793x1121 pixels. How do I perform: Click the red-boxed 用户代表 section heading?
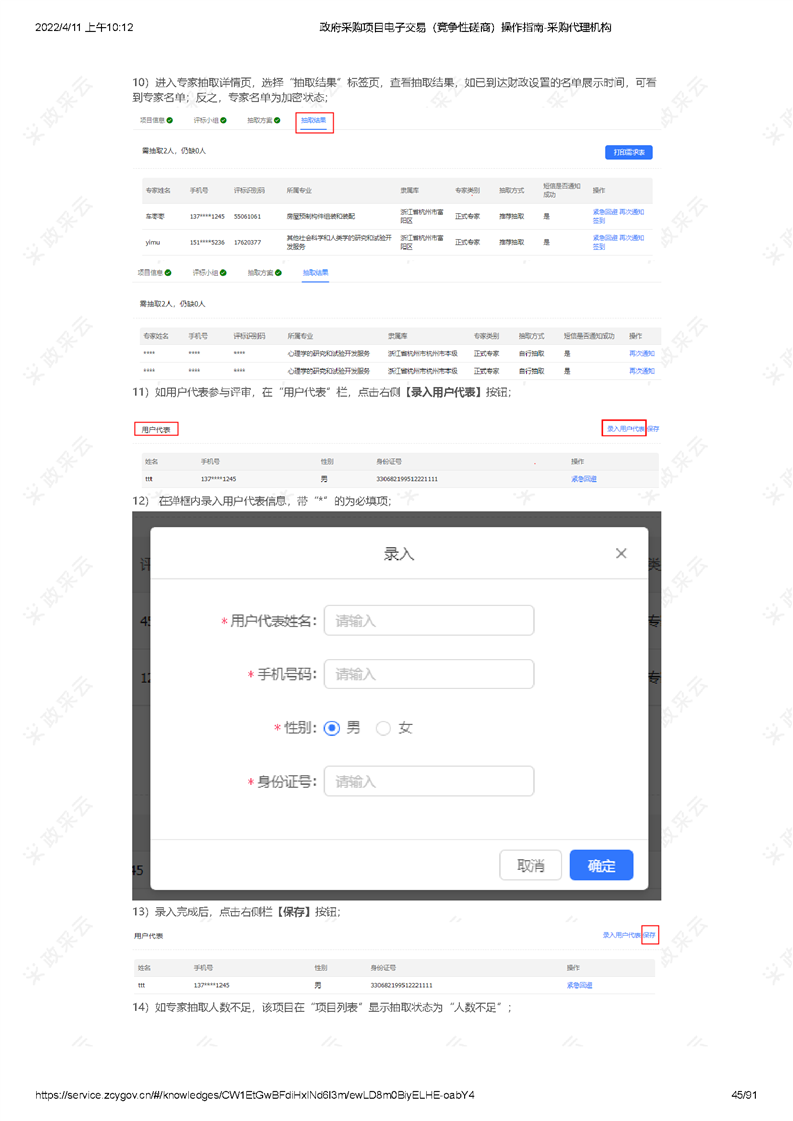point(155,429)
